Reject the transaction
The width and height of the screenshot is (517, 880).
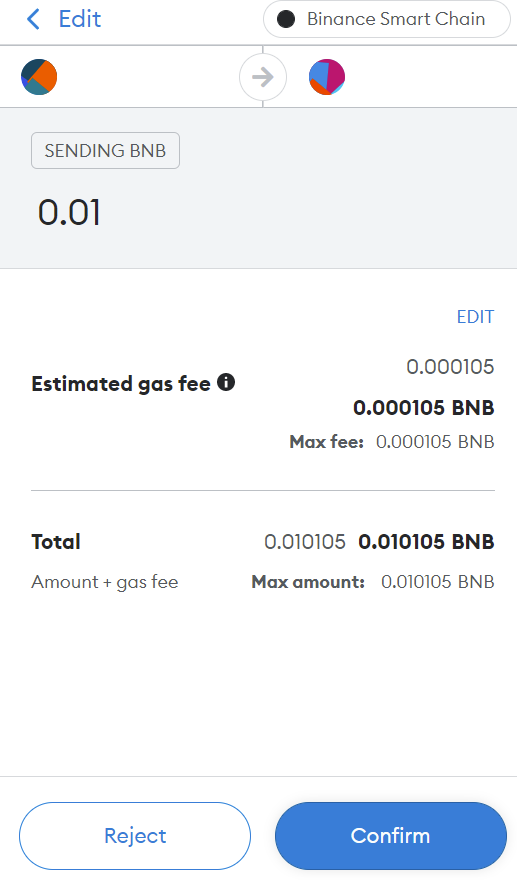click(135, 836)
